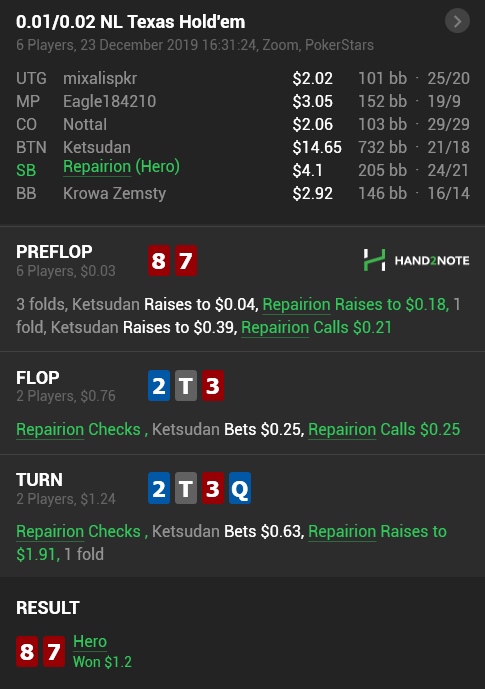Select the Ketsudan player row
This screenshot has width=485, height=689.
pos(242,147)
